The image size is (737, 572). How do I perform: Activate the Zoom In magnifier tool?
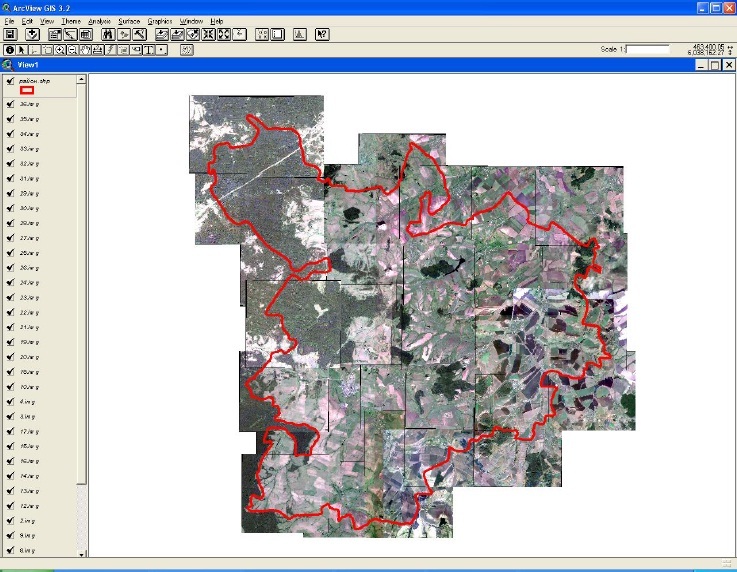pos(60,49)
